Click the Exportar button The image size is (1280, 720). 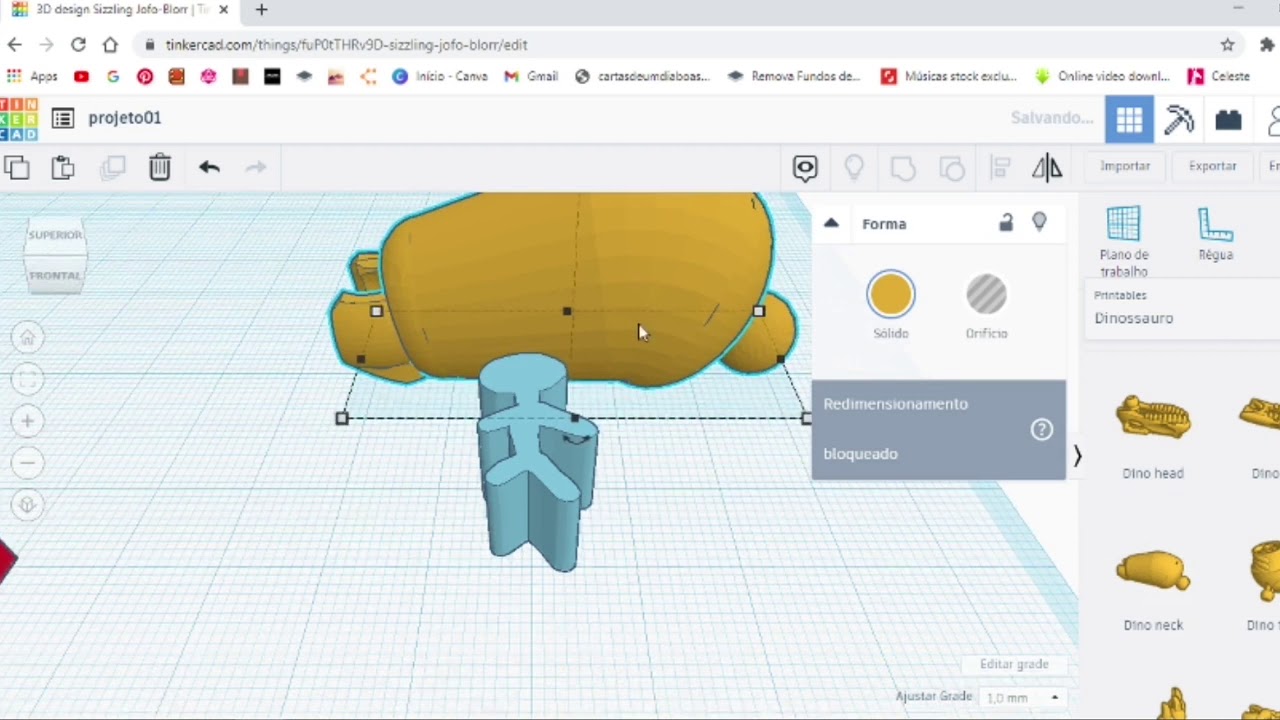1213,166
